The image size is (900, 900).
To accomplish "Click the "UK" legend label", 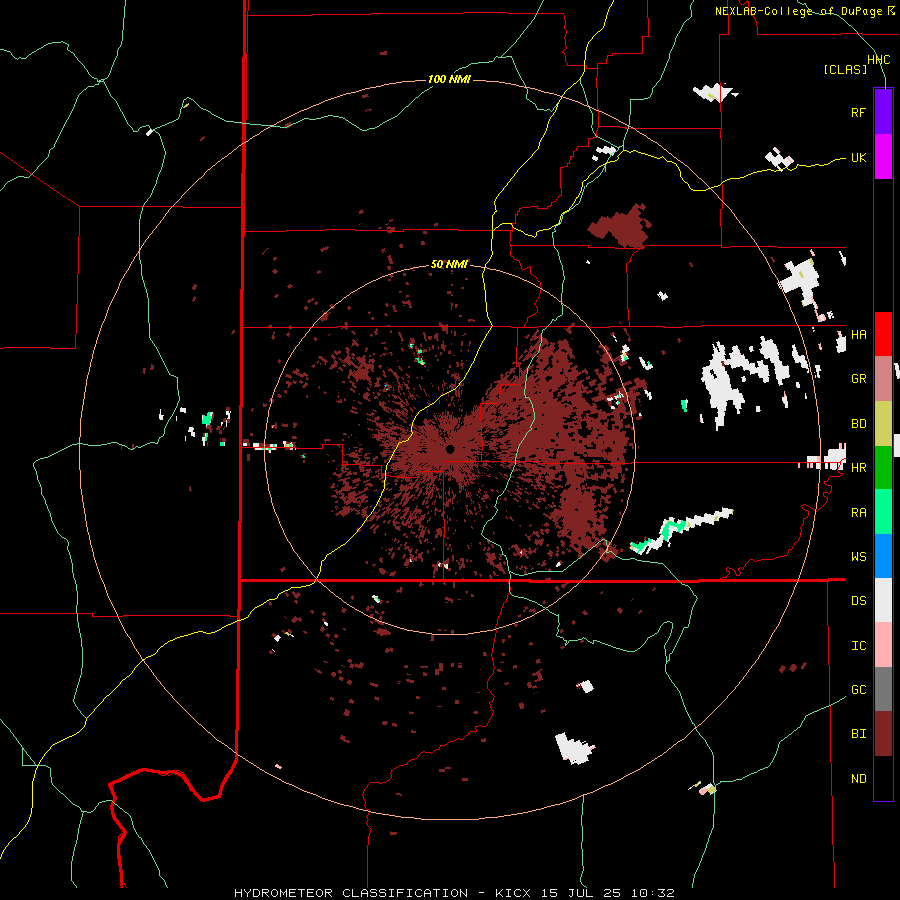I will point(858,157).
